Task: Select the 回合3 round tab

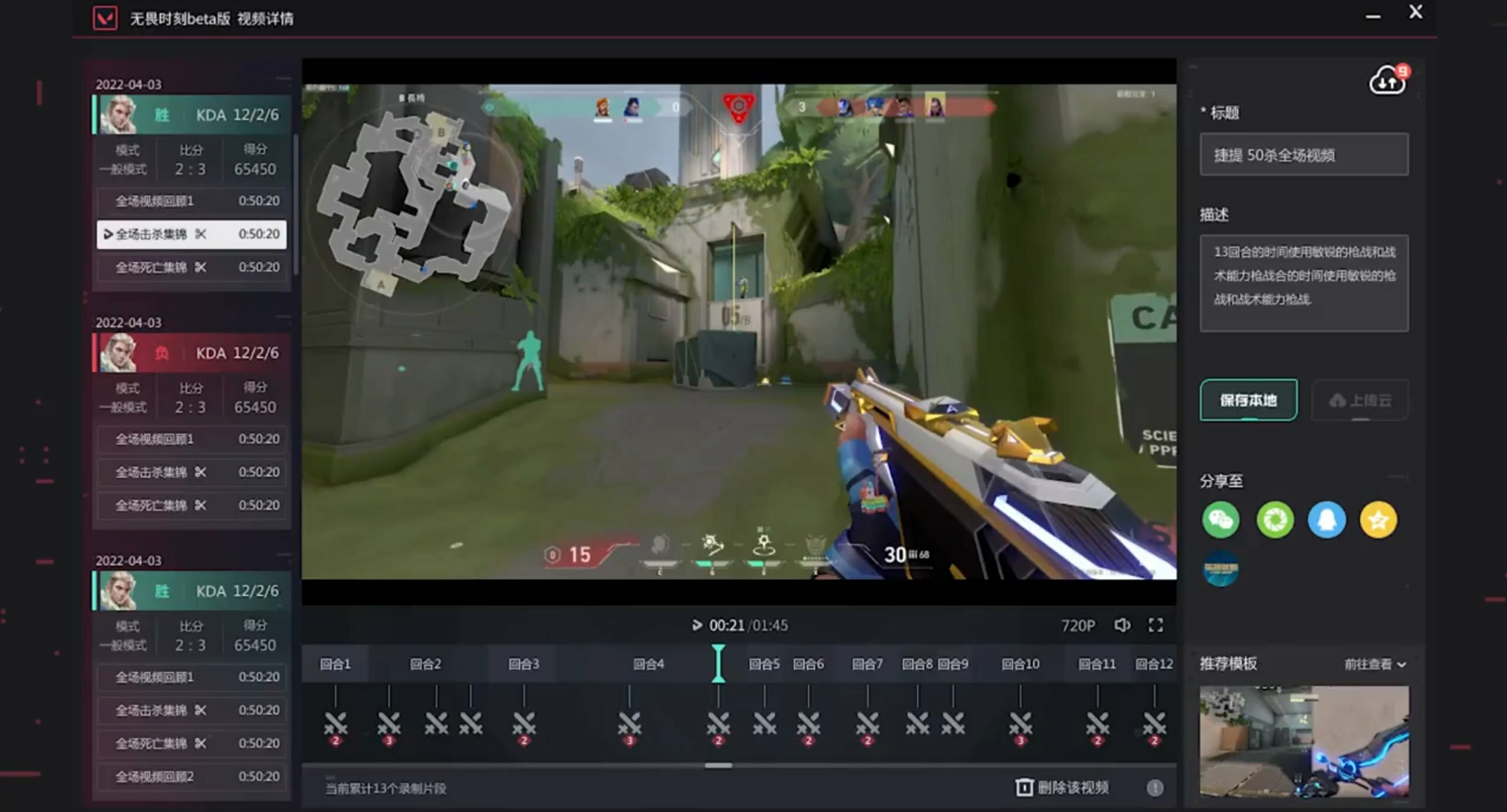Action: (x=524, y=664)
